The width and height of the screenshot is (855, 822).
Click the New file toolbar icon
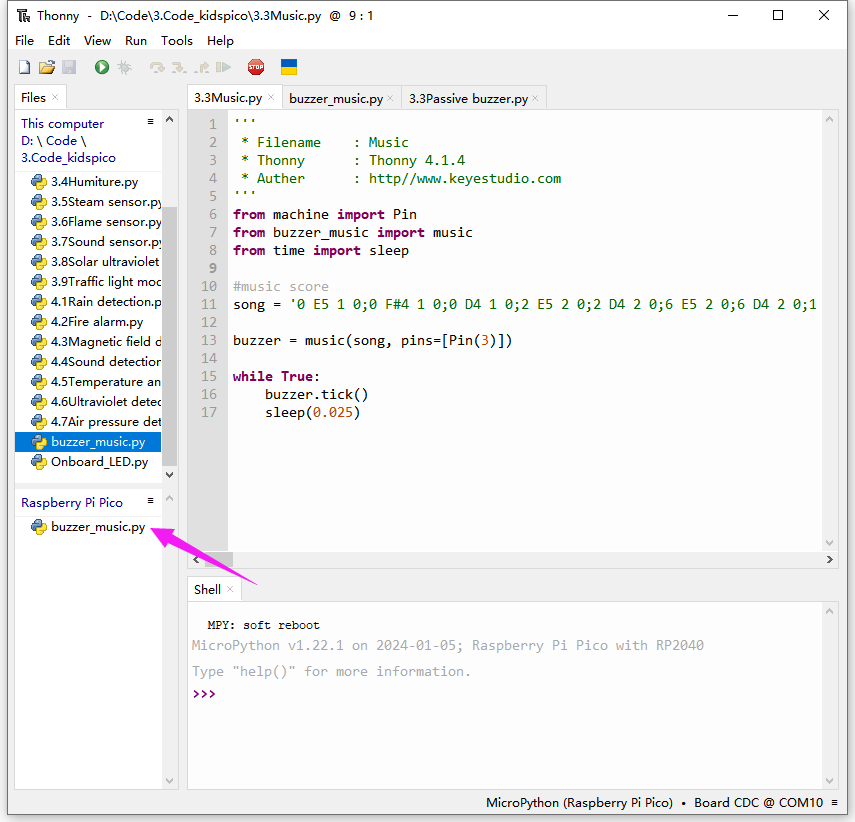coord(25,67)
